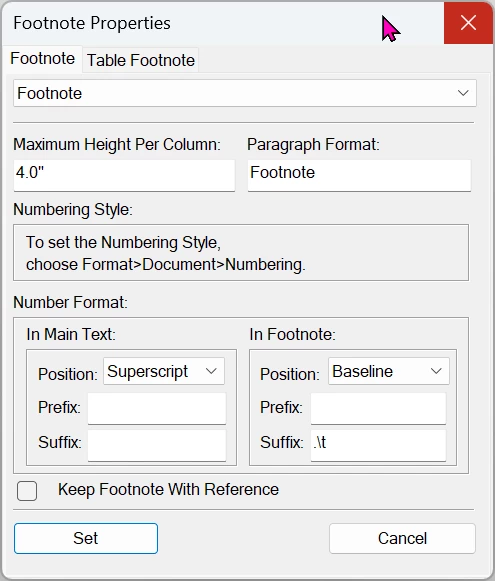Click the Cancel button

point(402,538)
